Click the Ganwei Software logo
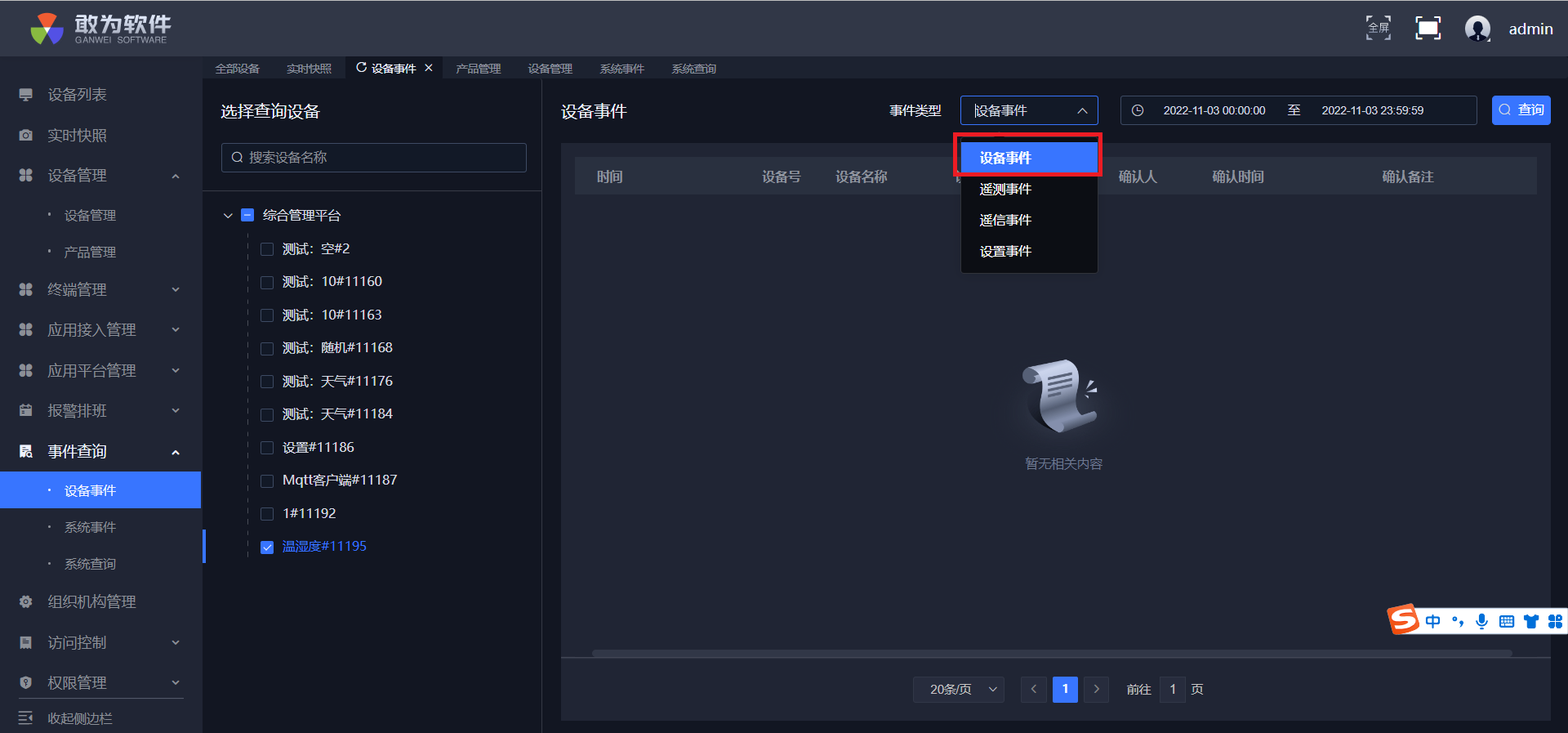This screenshot has height=733, width=1568. click(100, 29)
